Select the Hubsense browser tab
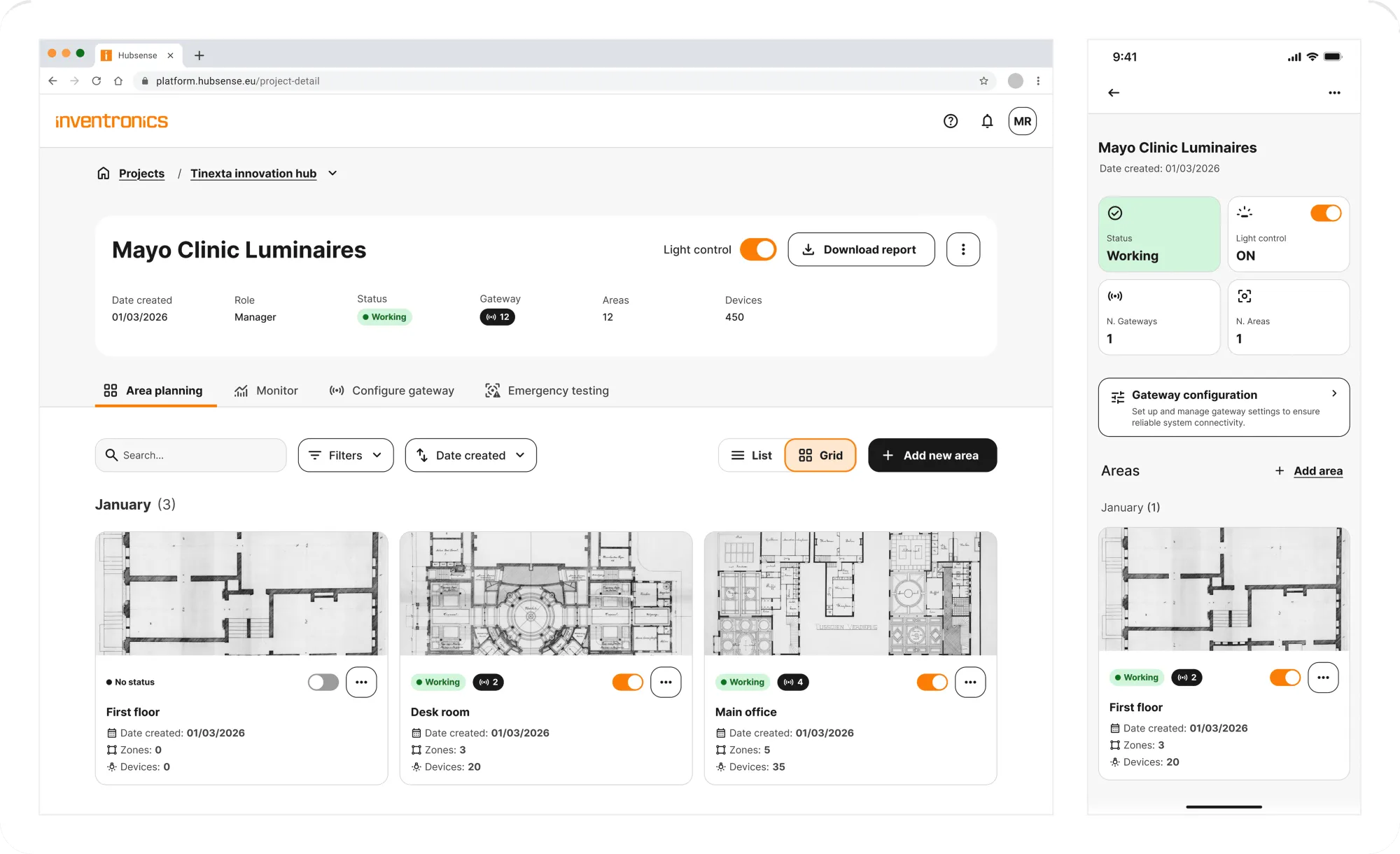The height and width of the screenshot is (854, 1400). pyautogui.click(x=137, y=55)
